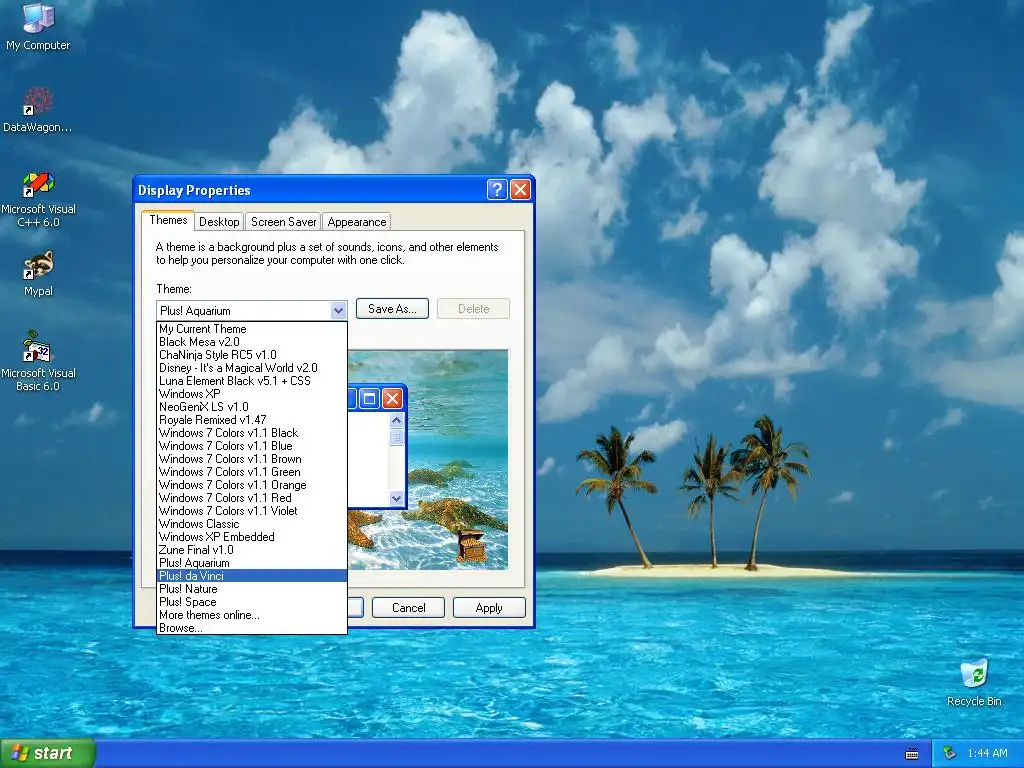Choose Luna Element Black v5.1 + CSS

click(x=252, y=381)
